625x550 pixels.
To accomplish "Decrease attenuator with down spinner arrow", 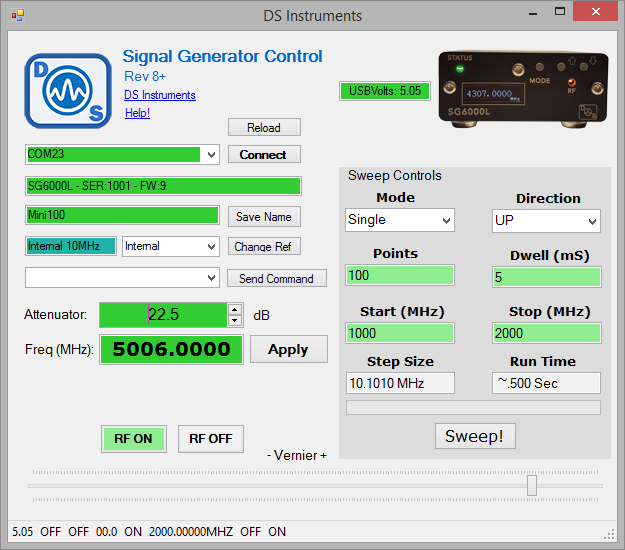I will pos(235,320).
